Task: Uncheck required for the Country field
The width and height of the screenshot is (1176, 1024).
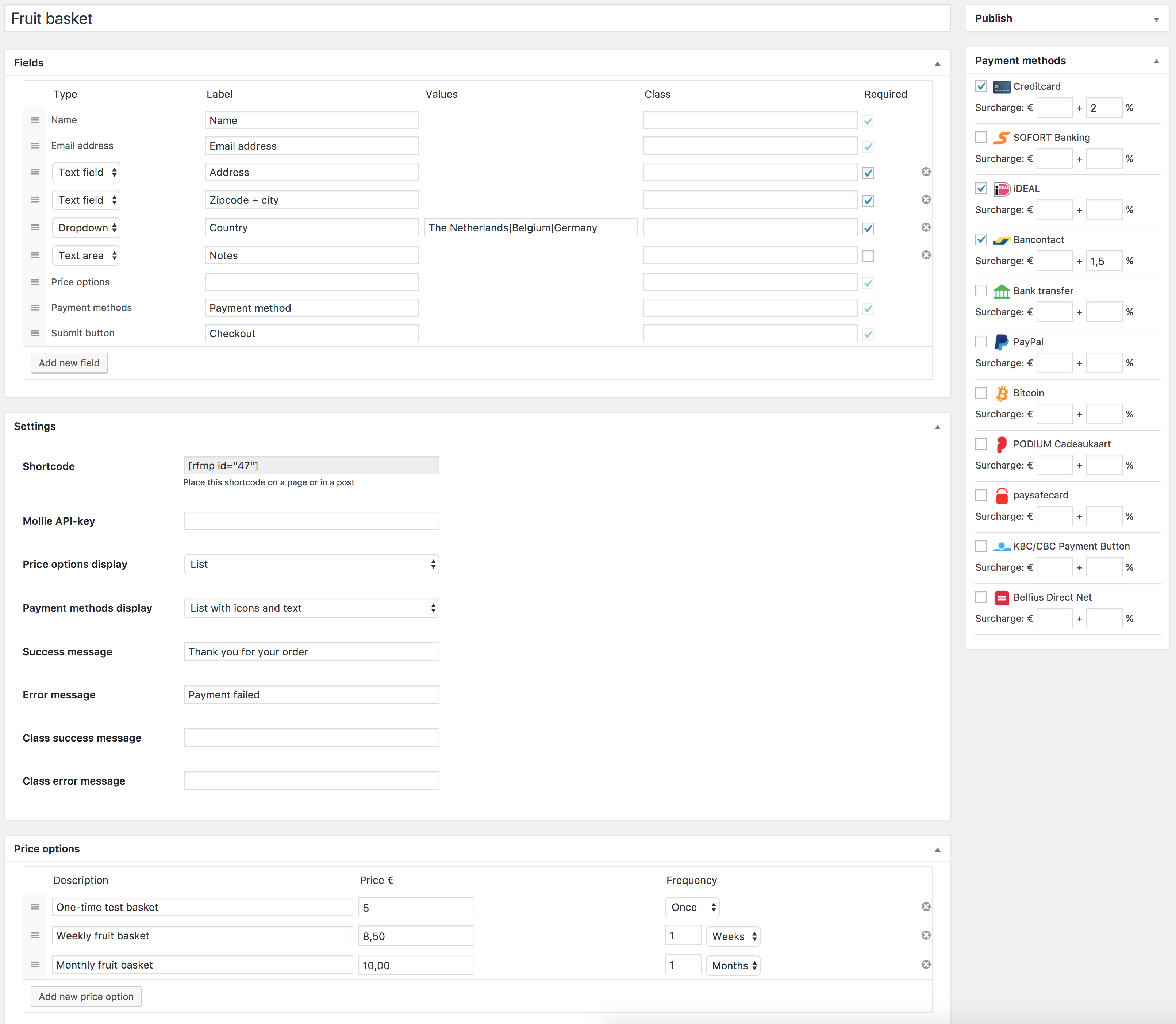Action: 868,228
